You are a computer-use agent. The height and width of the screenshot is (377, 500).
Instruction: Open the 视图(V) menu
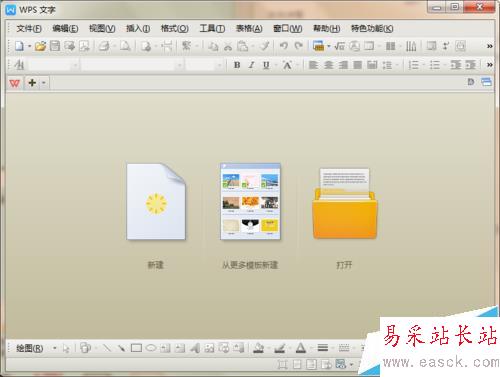tap(102, 29)
